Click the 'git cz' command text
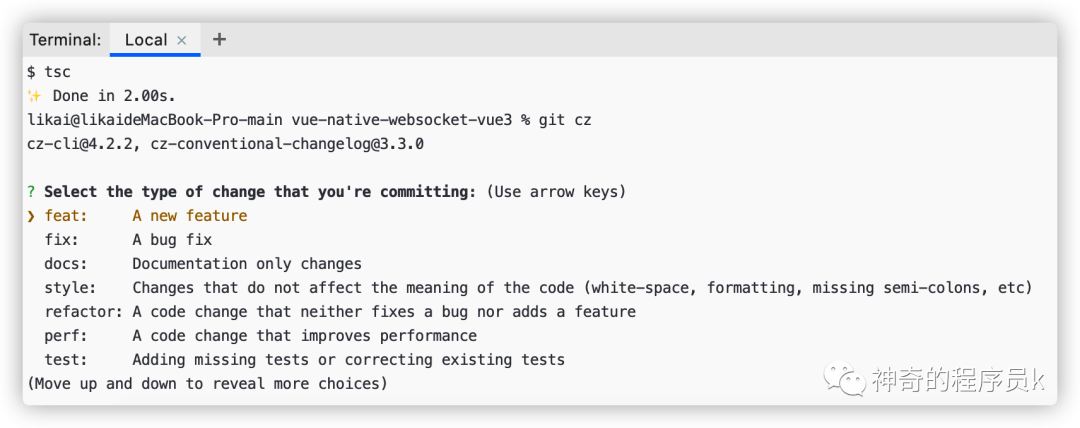This screenshot has width=1080, height=428. [565, 120]
